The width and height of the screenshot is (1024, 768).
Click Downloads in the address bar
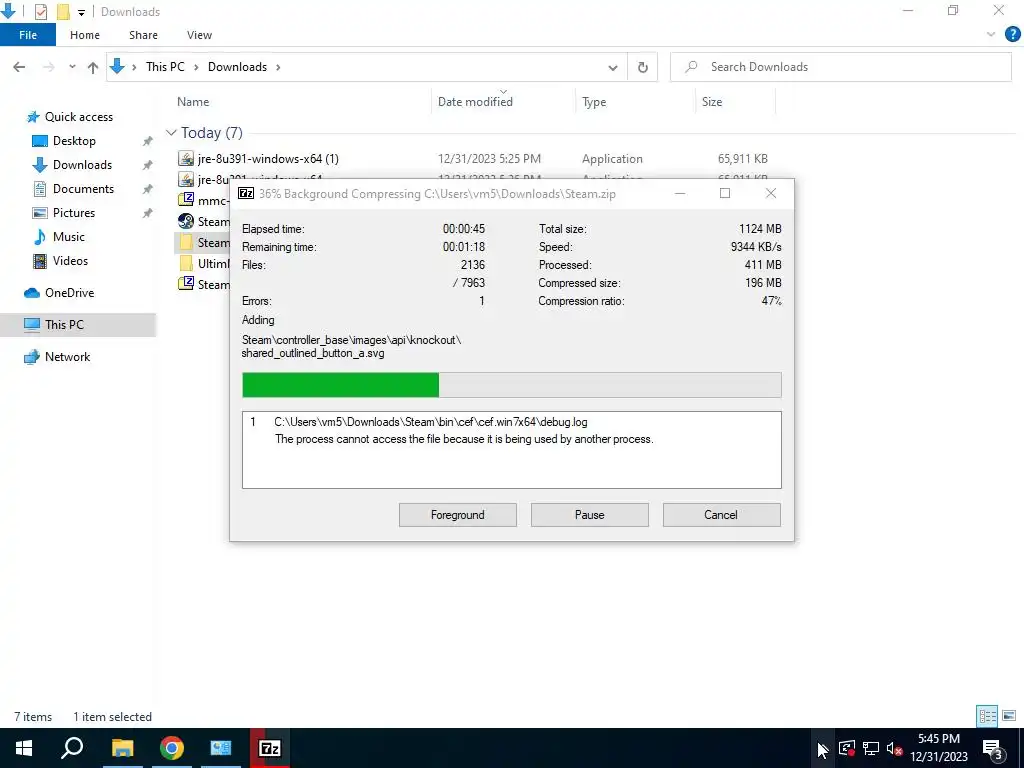(x=237, y=67)
